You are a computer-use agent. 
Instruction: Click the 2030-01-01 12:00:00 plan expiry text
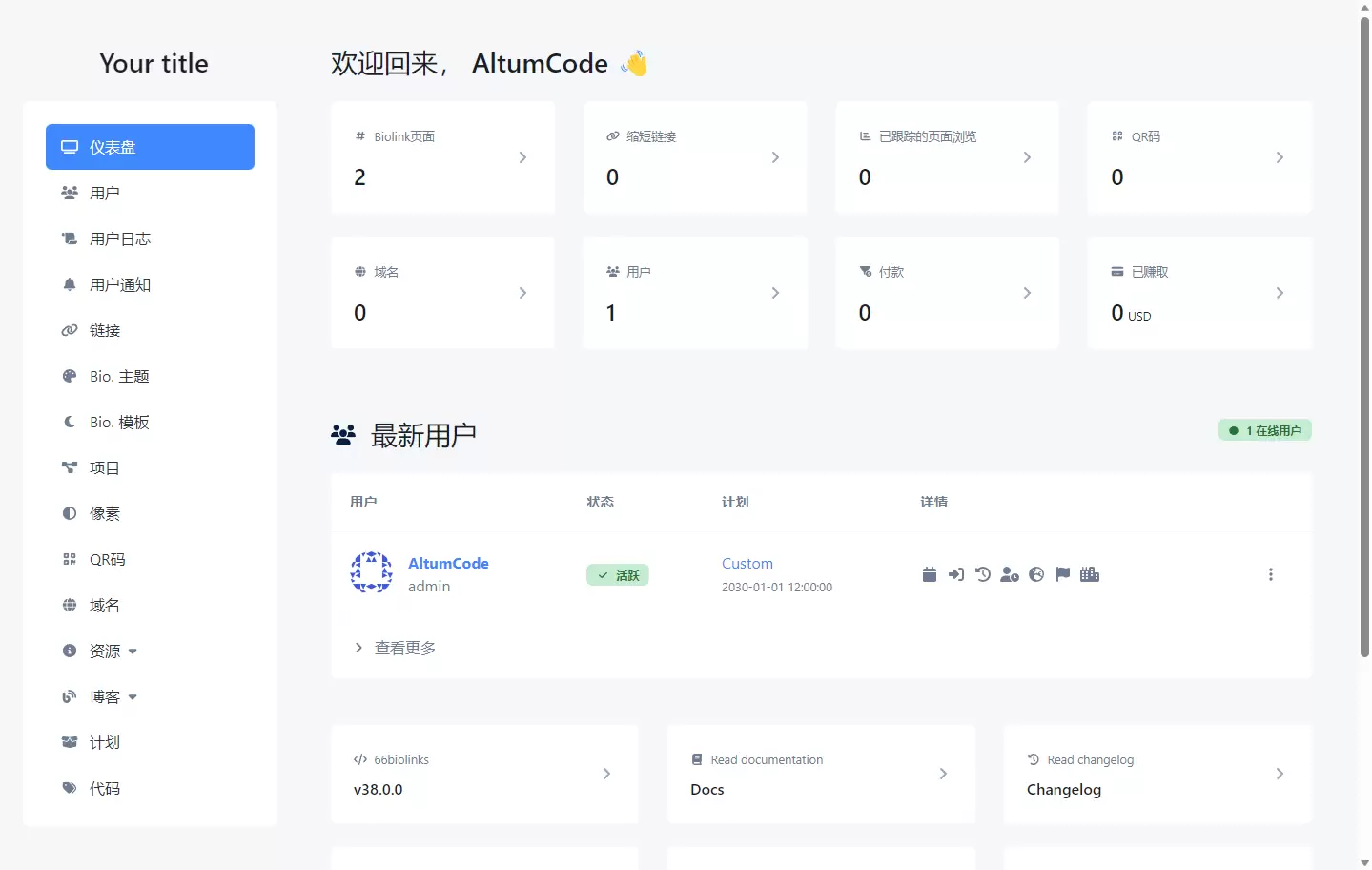point(777,588)
